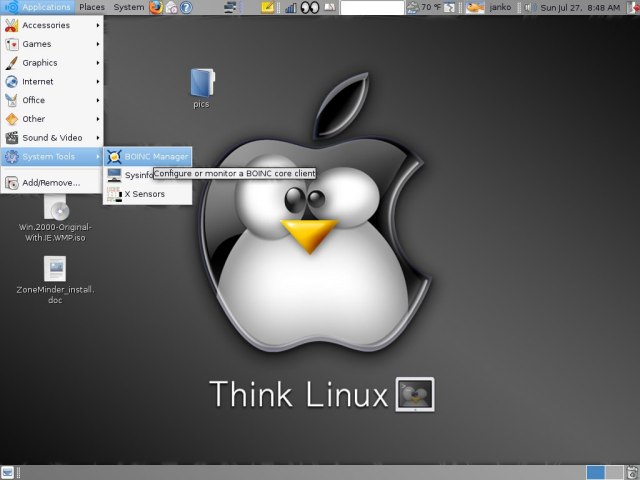
Task: Click the white text field in top panel
Action: pyautogui.click(x=372, y=7)
